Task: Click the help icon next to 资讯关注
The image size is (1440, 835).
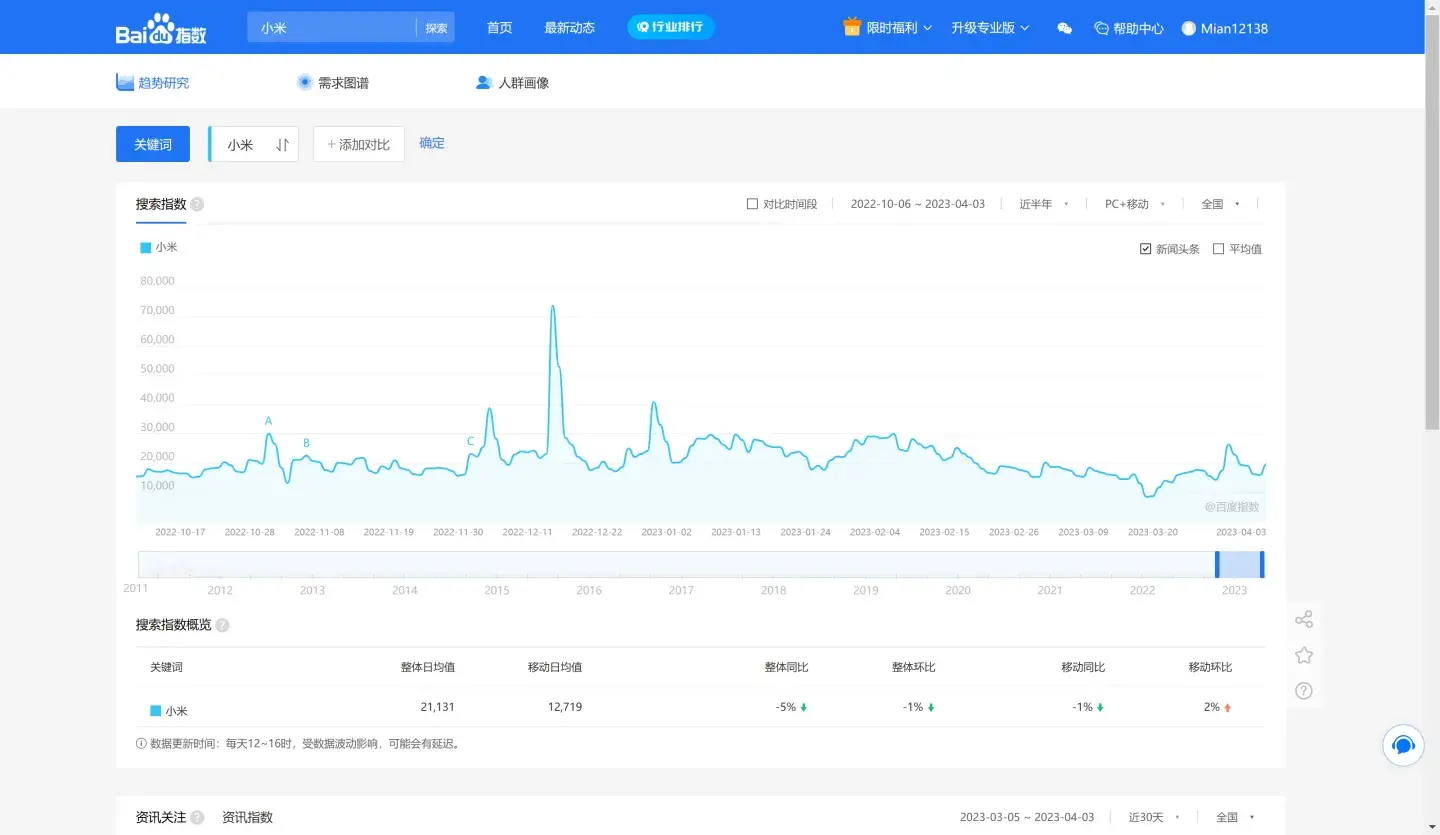Action: pos(197,817)
